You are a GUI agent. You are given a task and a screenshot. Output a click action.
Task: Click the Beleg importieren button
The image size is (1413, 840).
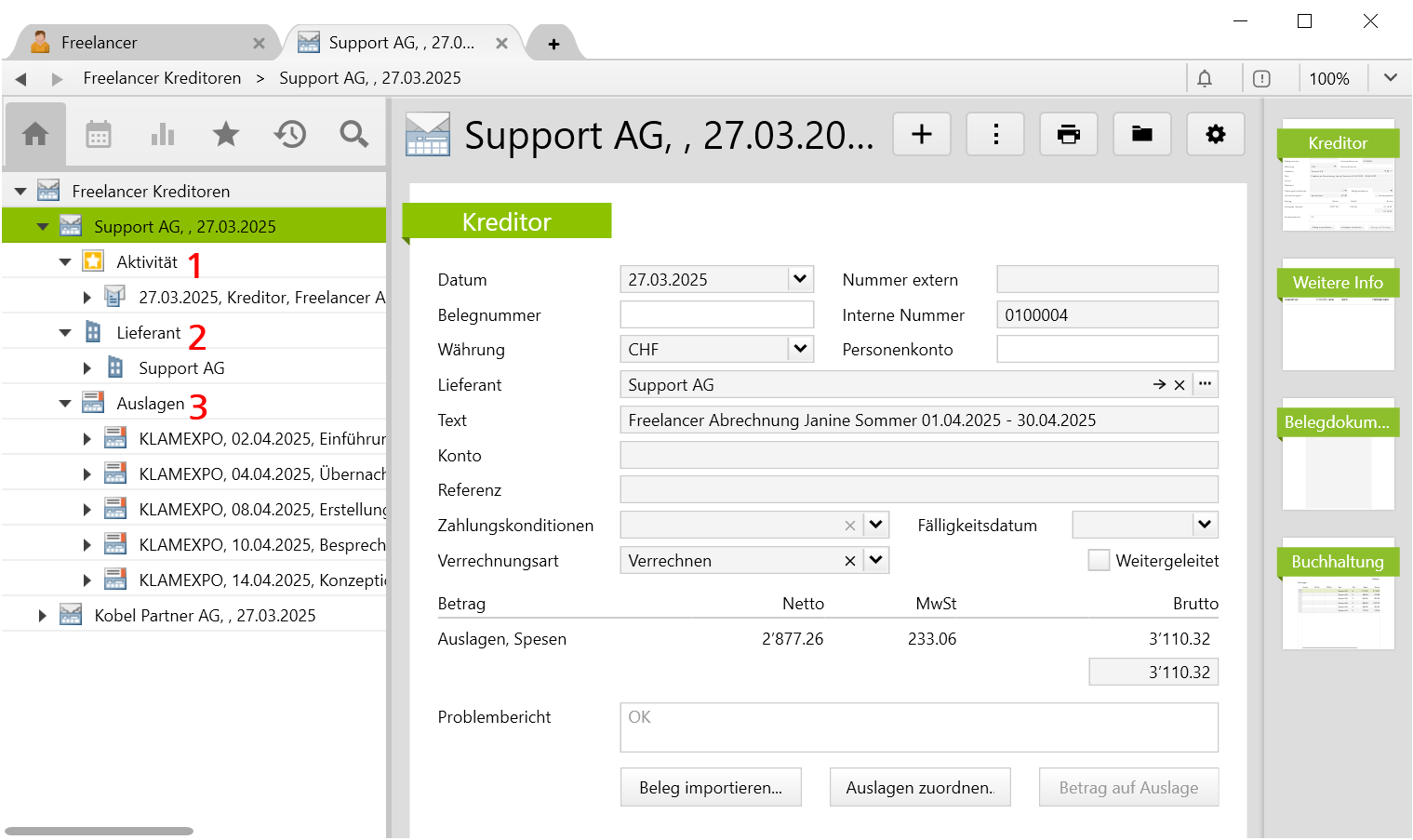point(711,788)
